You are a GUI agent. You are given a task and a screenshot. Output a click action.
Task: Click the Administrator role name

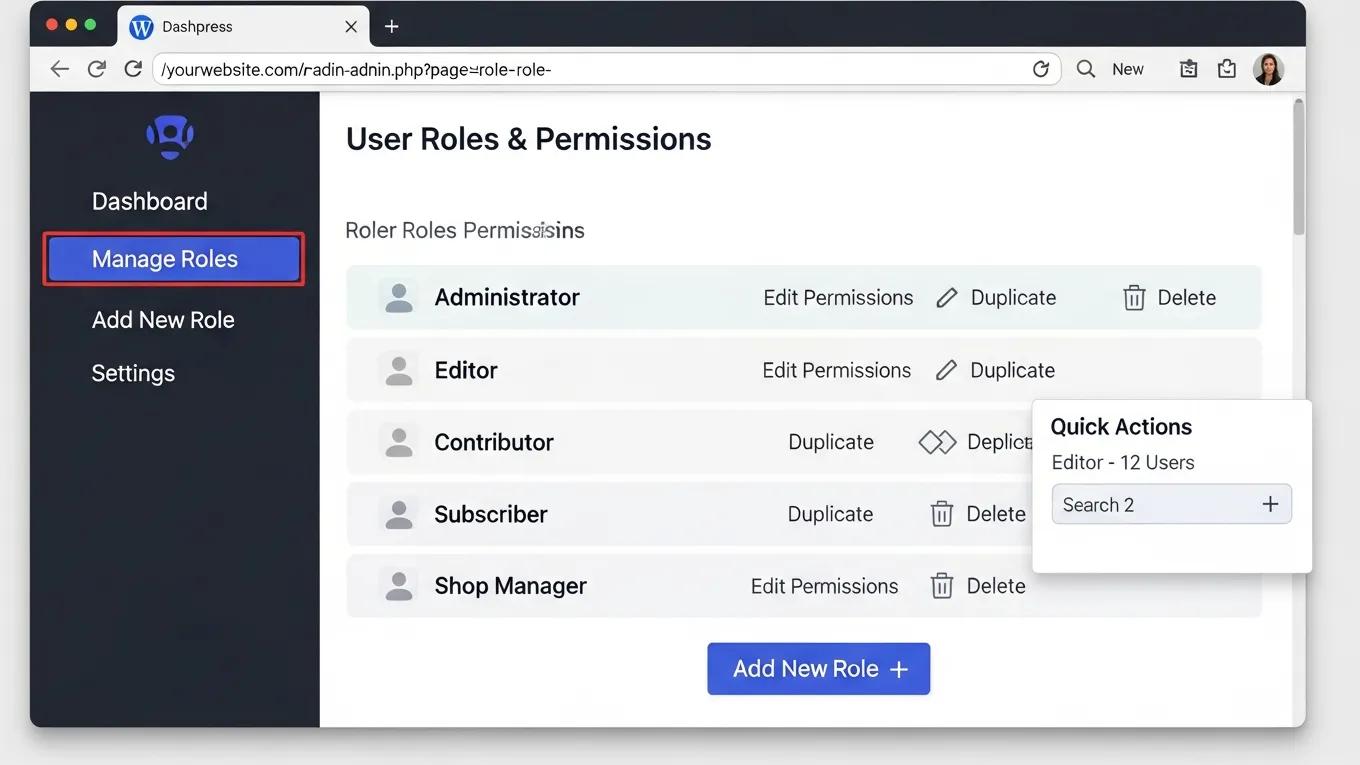pyautogui.click(x=507, y=297)
